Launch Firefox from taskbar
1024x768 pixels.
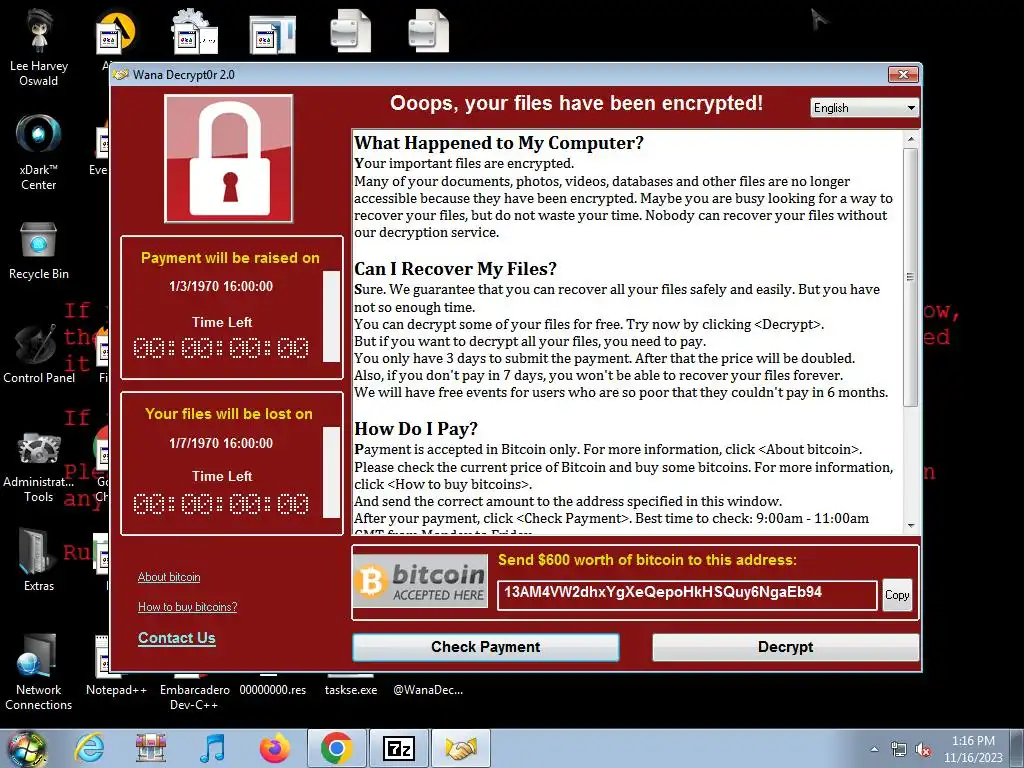(x=274, y=748)
